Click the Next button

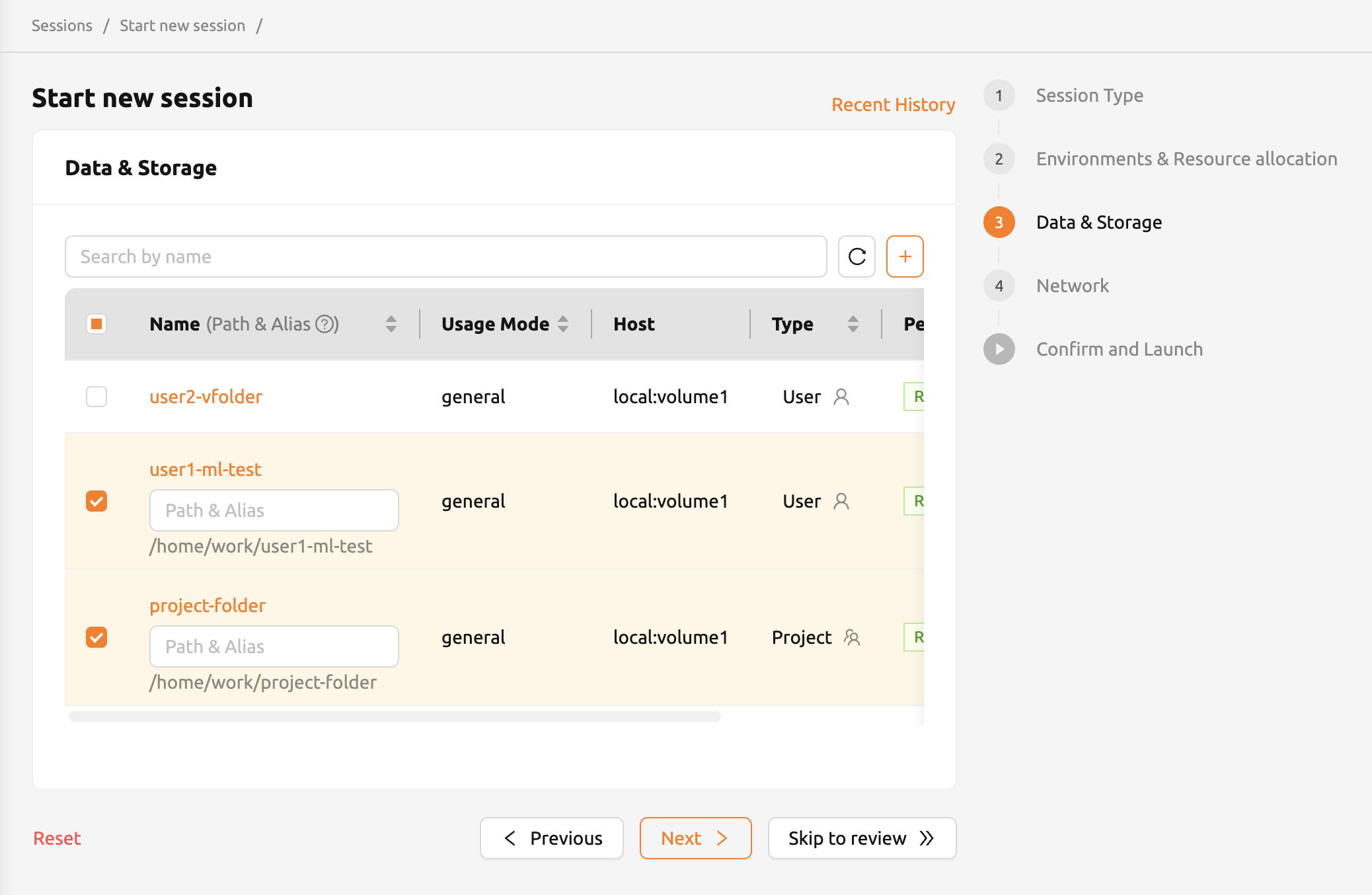pos(695,838)
